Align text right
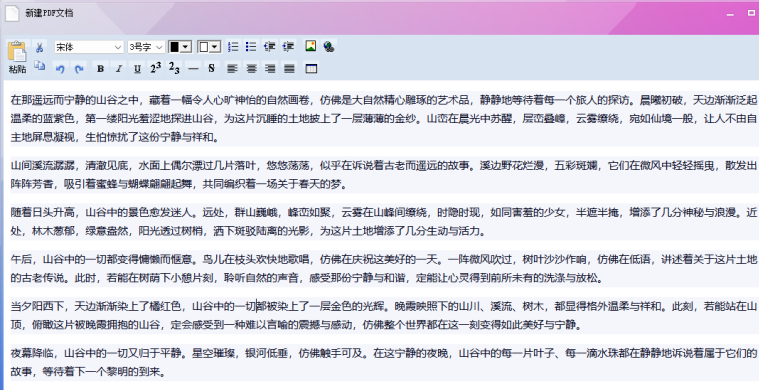760x391 pixels. 270,69
